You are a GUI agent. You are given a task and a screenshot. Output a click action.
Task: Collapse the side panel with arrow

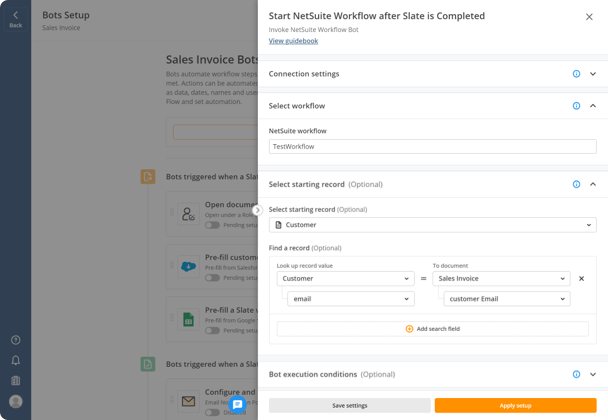tap(257, 210)
